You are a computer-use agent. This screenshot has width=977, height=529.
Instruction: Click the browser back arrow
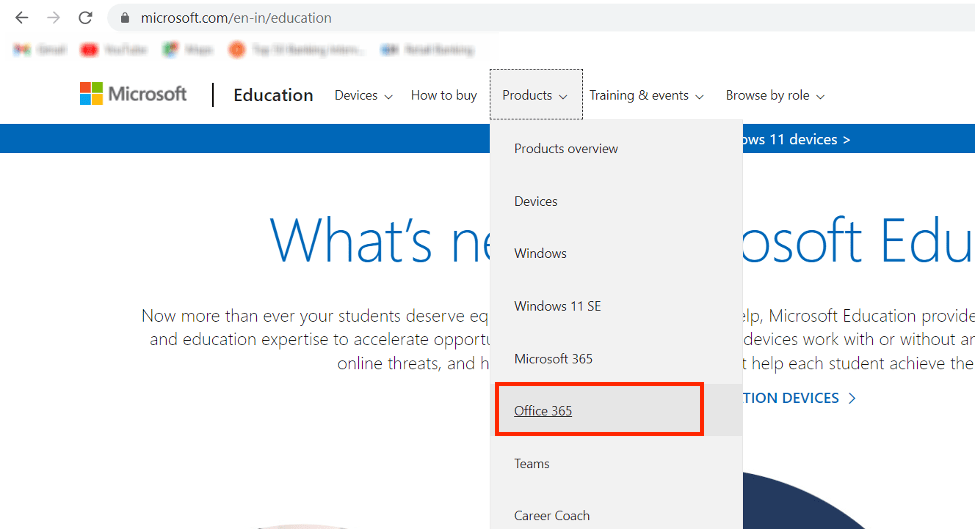(22, 18)
